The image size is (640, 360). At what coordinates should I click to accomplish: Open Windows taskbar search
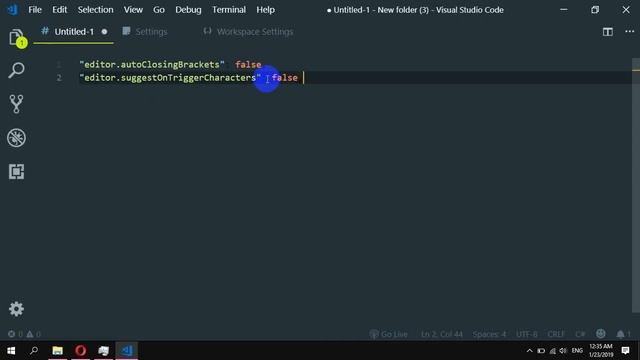pos(34,351)
